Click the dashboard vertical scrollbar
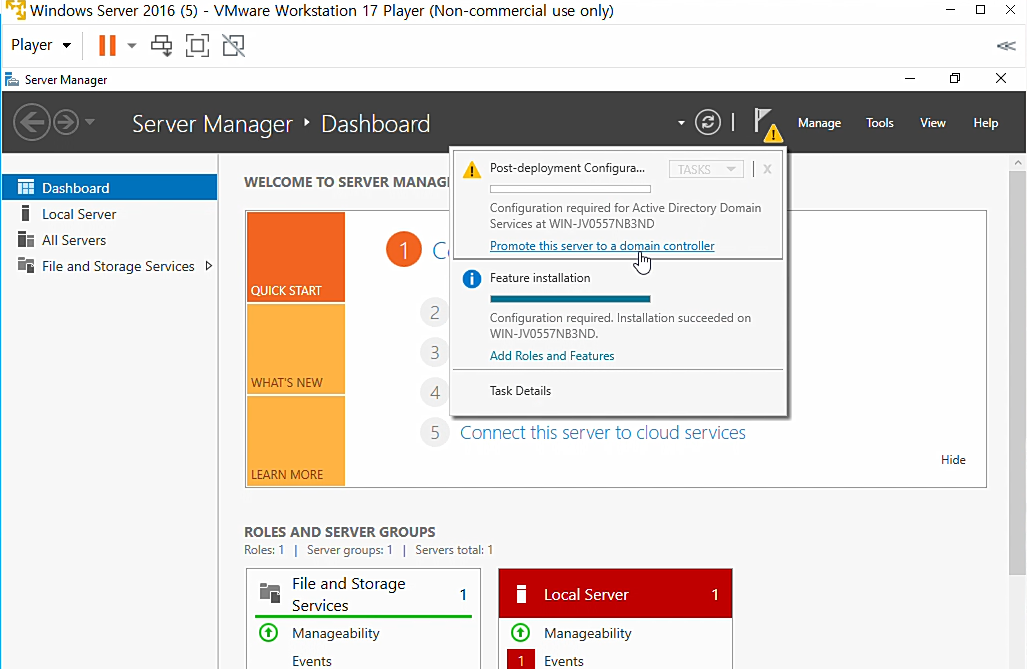The image size is (1027, 669). point(1017,373)
